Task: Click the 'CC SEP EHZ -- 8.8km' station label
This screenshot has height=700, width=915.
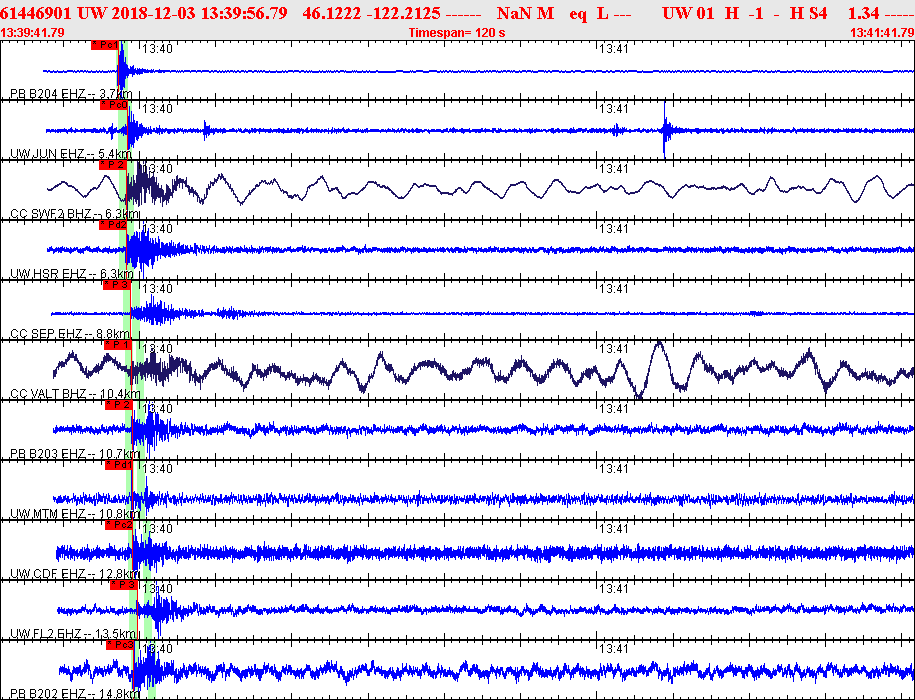Action: pos(69,334)
